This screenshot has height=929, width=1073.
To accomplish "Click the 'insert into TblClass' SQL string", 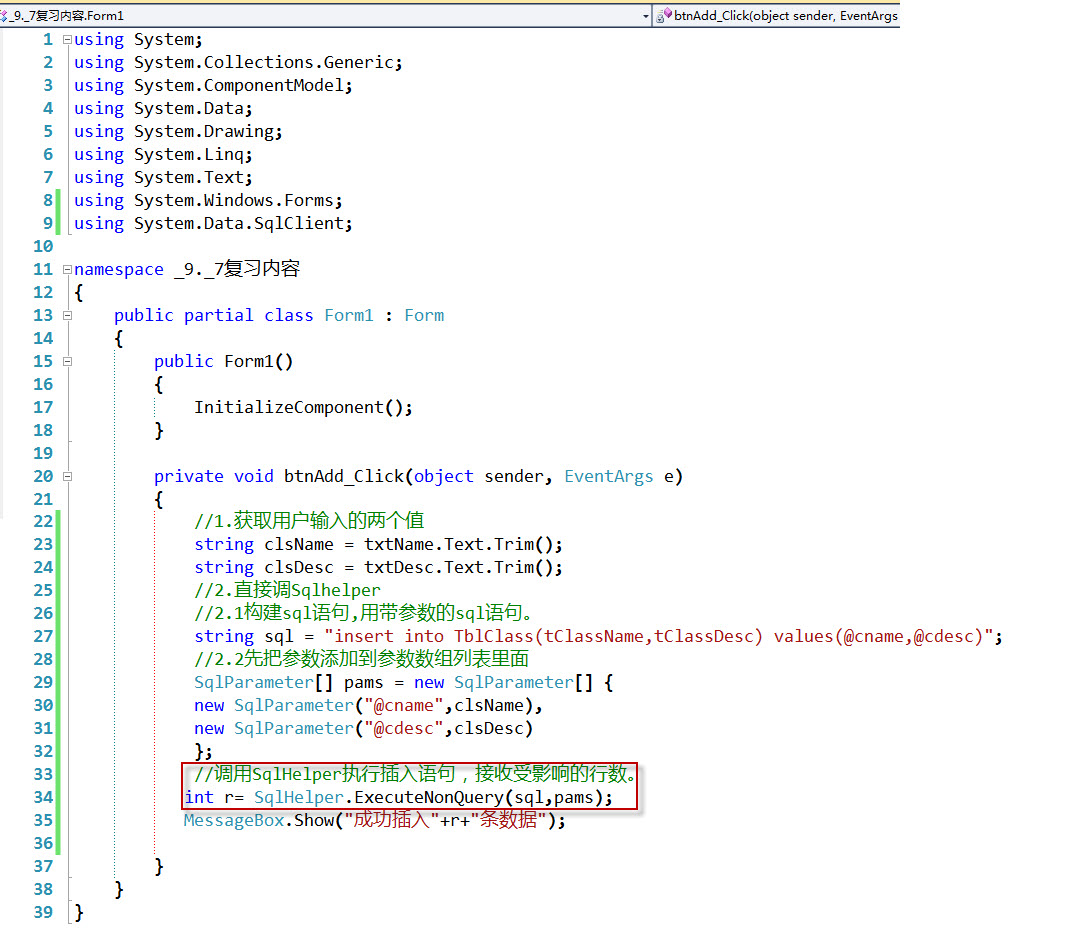I will pos(658,636).
